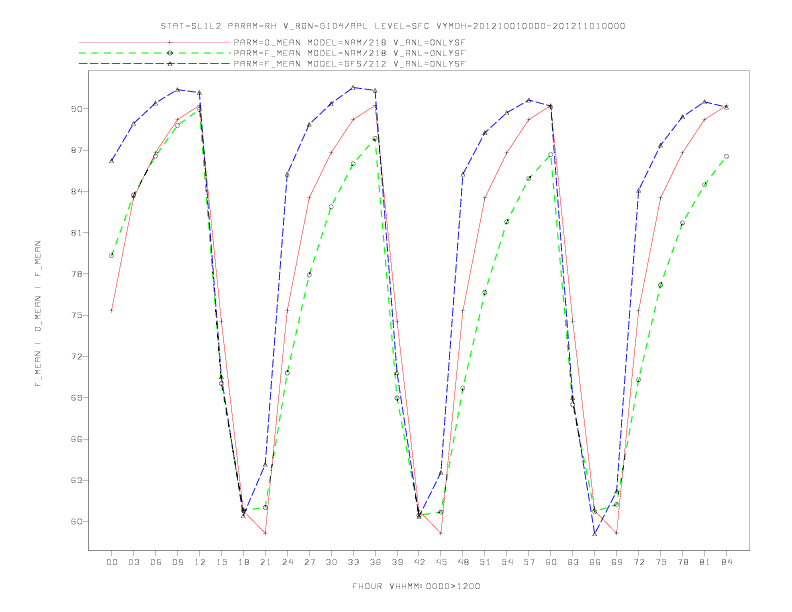Click the x-axis tick label 03
The height and width of the screenshot is (612, 792).
(133, 562)
